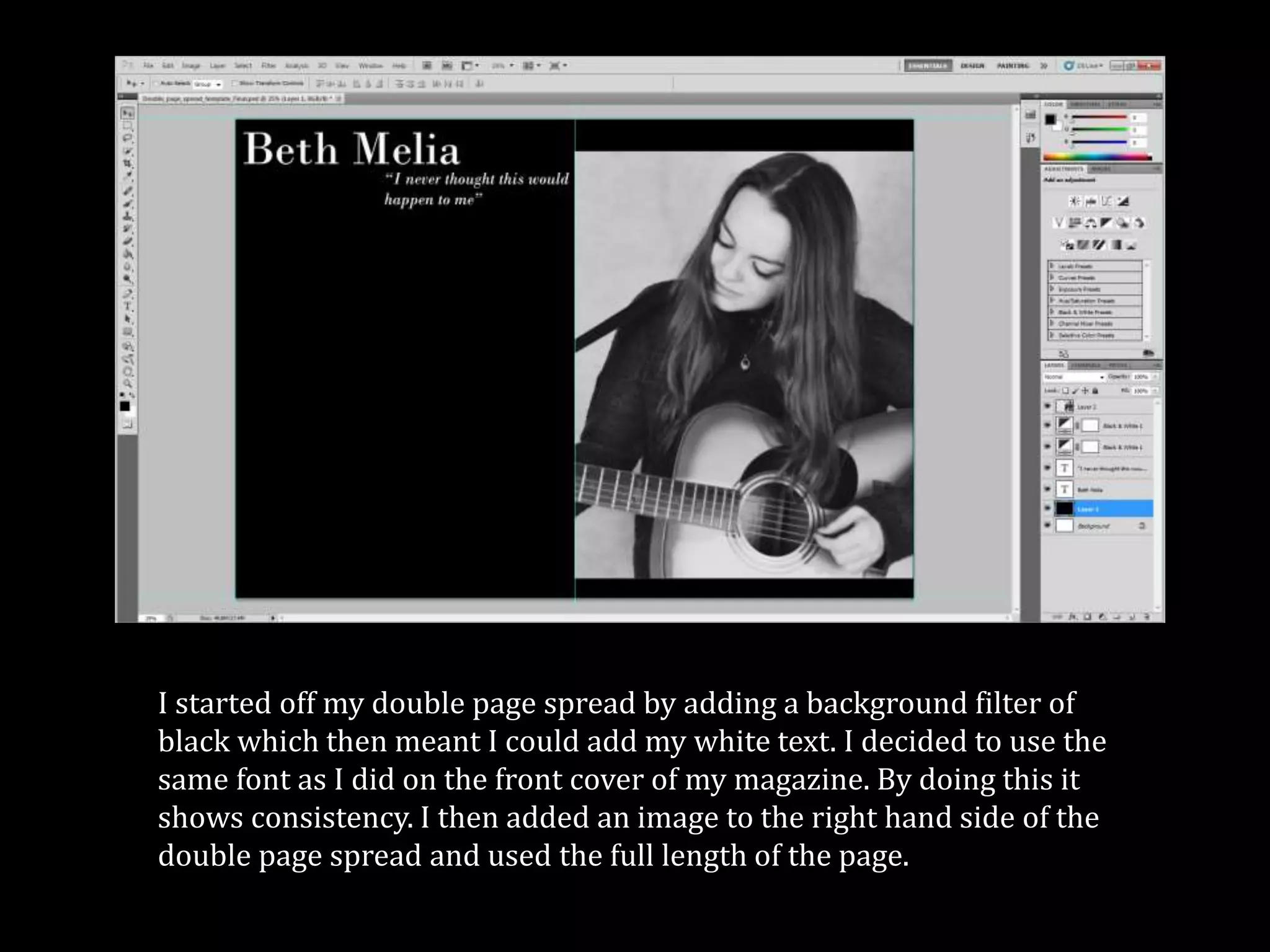Image resolution: width=1270 pixels, height=952 pixels.
Task: Open the Image menu
Action: click(191, 66)
